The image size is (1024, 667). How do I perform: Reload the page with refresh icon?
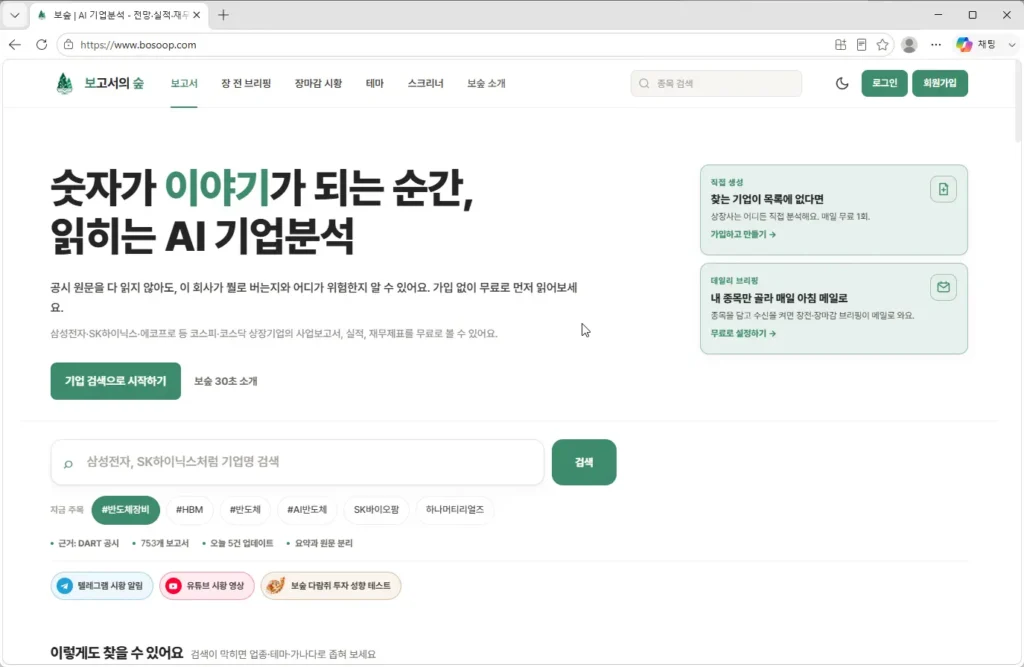[41, 44]
